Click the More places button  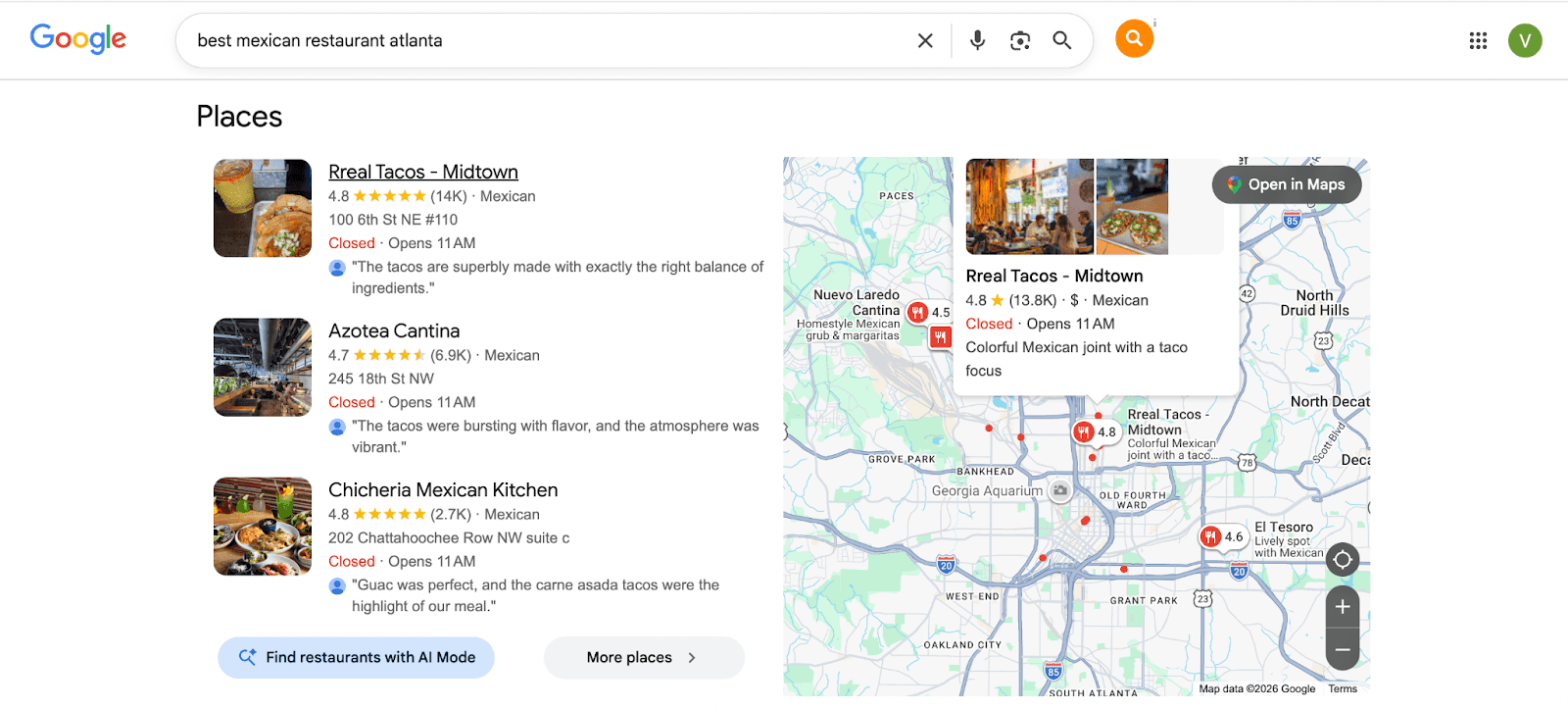tap(644, 657)
